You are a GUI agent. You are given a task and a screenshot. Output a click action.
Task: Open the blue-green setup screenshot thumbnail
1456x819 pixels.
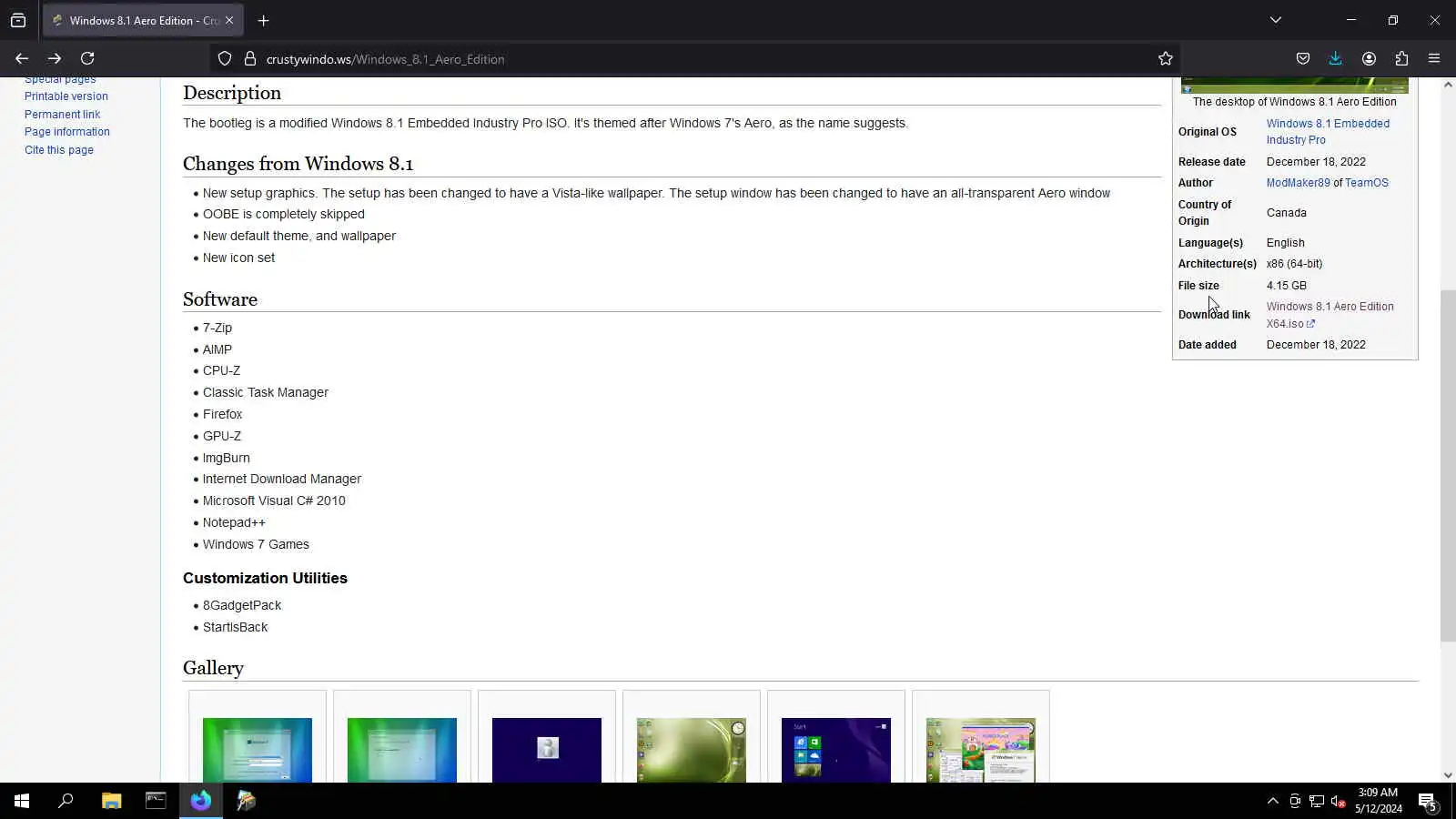258,750
